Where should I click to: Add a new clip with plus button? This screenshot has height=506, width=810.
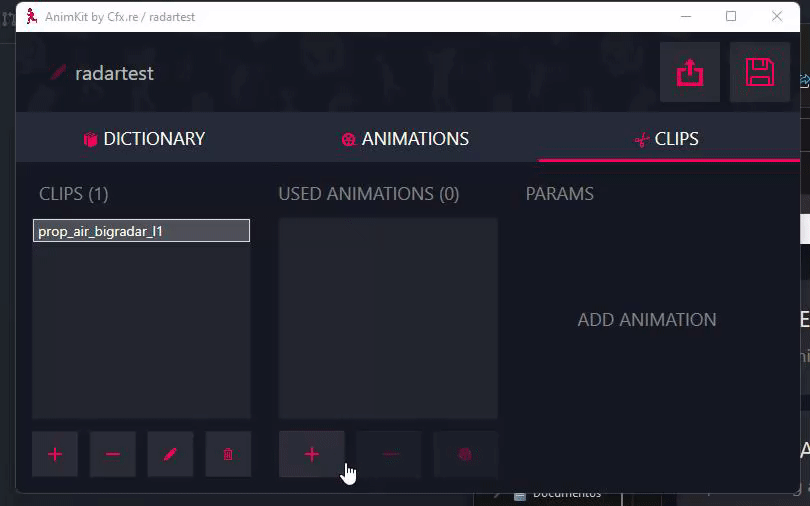point(55,454)
